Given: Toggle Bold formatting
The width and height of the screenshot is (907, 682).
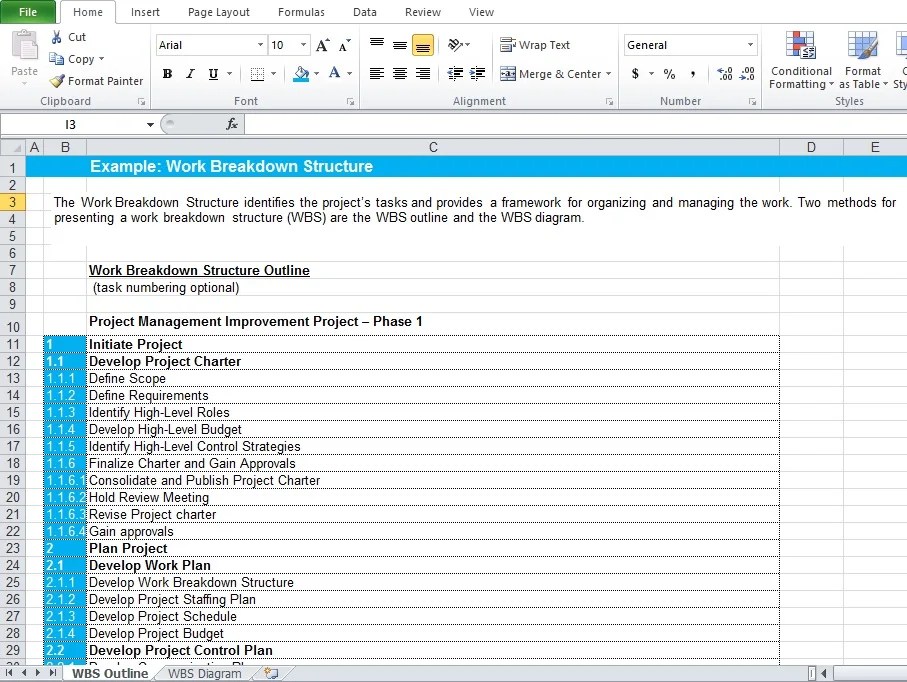Looking at the screenshot, I should tap(167, 73).
